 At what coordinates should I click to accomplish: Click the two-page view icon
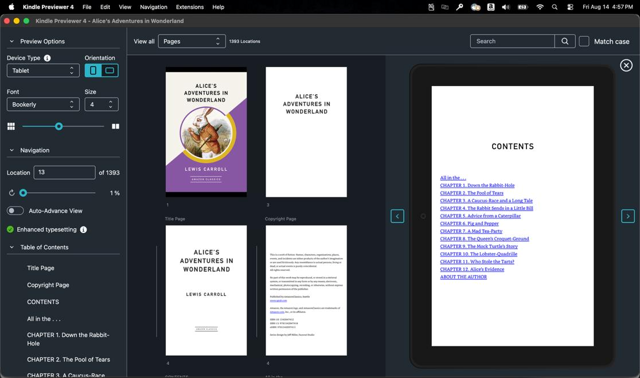(116, 127)
